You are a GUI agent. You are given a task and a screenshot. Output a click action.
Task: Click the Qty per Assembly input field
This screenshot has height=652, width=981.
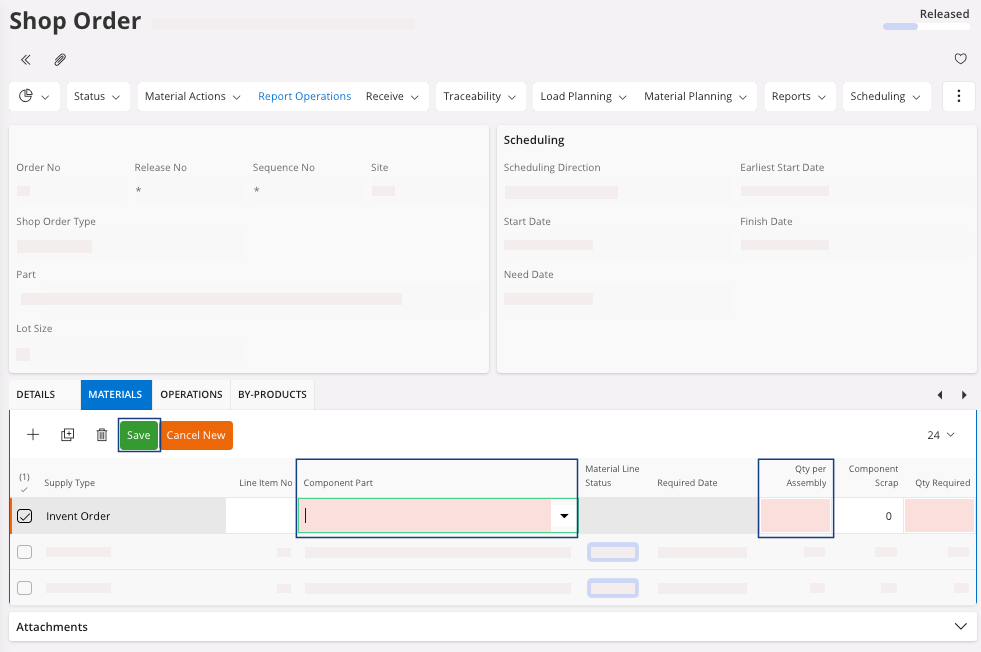coord(795,516)
